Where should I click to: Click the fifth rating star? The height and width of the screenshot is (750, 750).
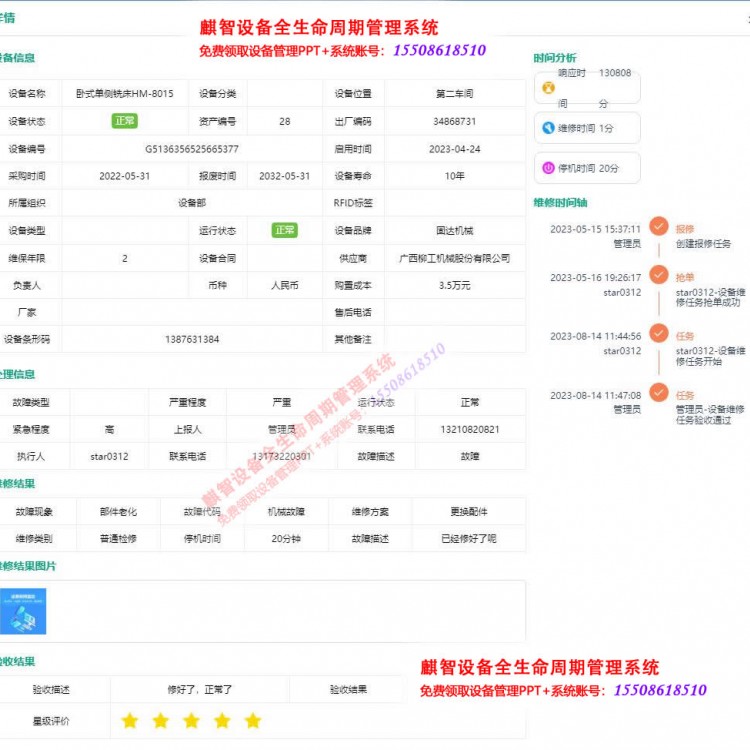253,720
